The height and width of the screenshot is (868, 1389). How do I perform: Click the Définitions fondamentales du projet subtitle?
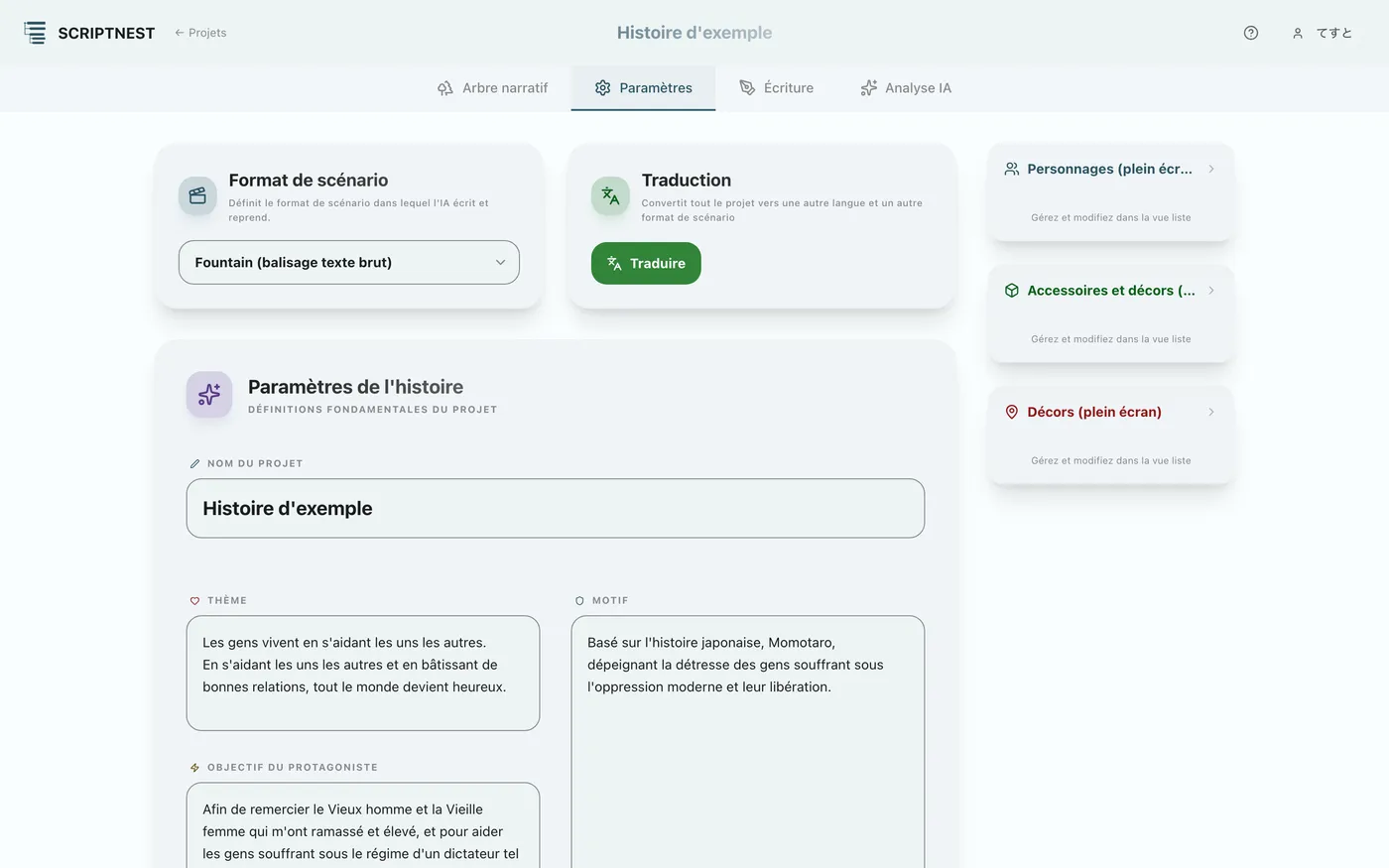click(x=372, y=410)
